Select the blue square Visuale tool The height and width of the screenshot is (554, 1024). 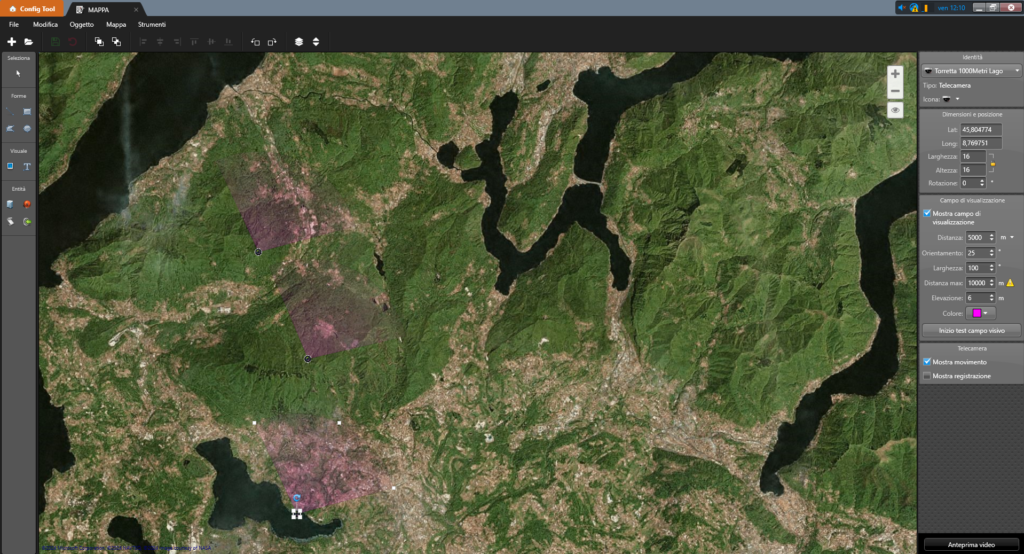pos(10,167)
